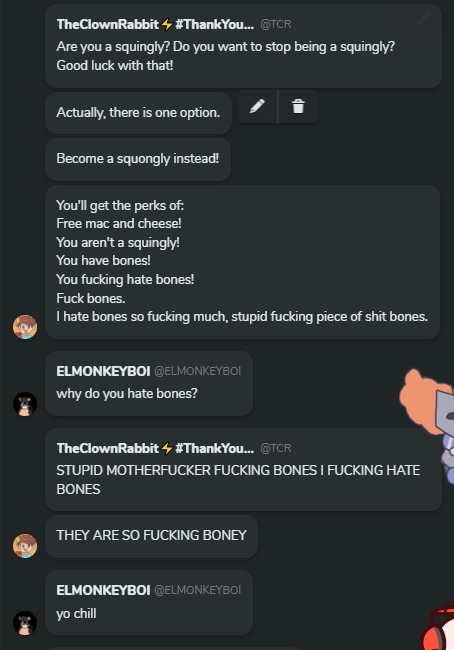Click the @ELMONKEYBOI handle above 'yo chill'
The height and width of the screenshot is (650, 454).
197,590
